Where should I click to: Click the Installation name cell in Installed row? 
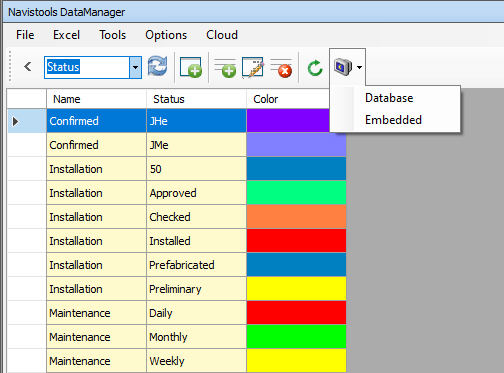click(96, 241)
